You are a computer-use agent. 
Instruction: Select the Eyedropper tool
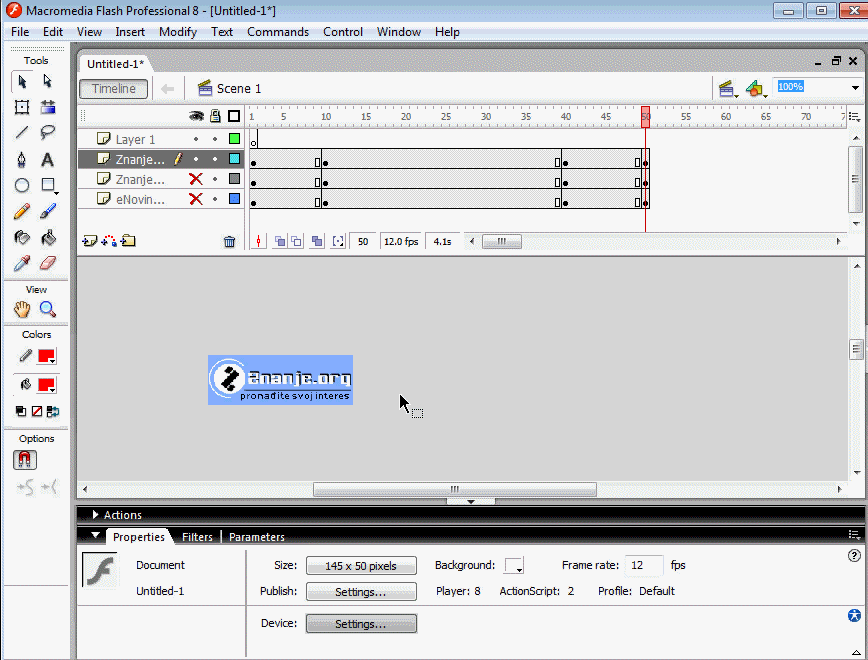[x=22, y=263]
